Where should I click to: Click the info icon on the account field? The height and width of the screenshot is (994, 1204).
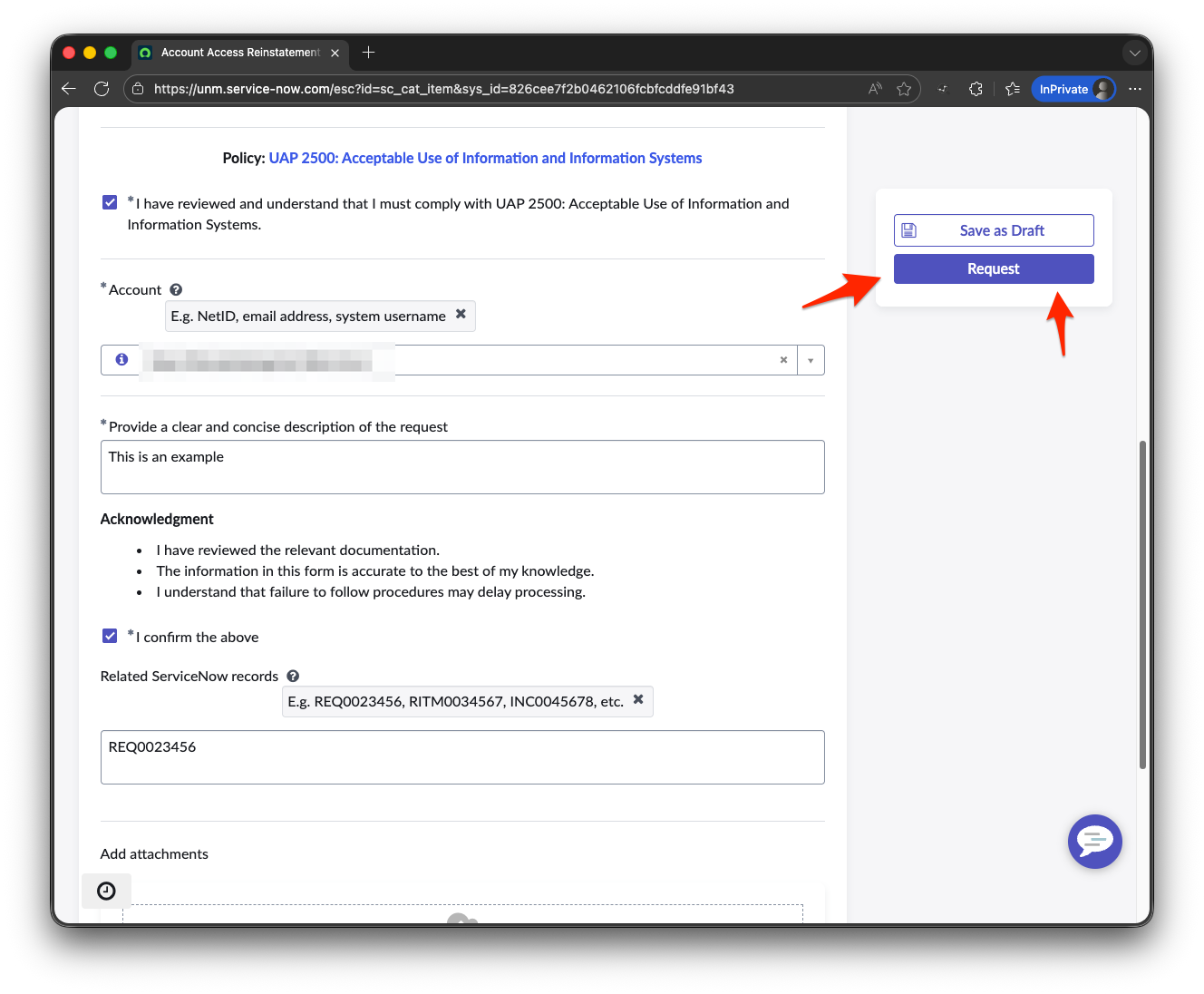tap(121, 359)
